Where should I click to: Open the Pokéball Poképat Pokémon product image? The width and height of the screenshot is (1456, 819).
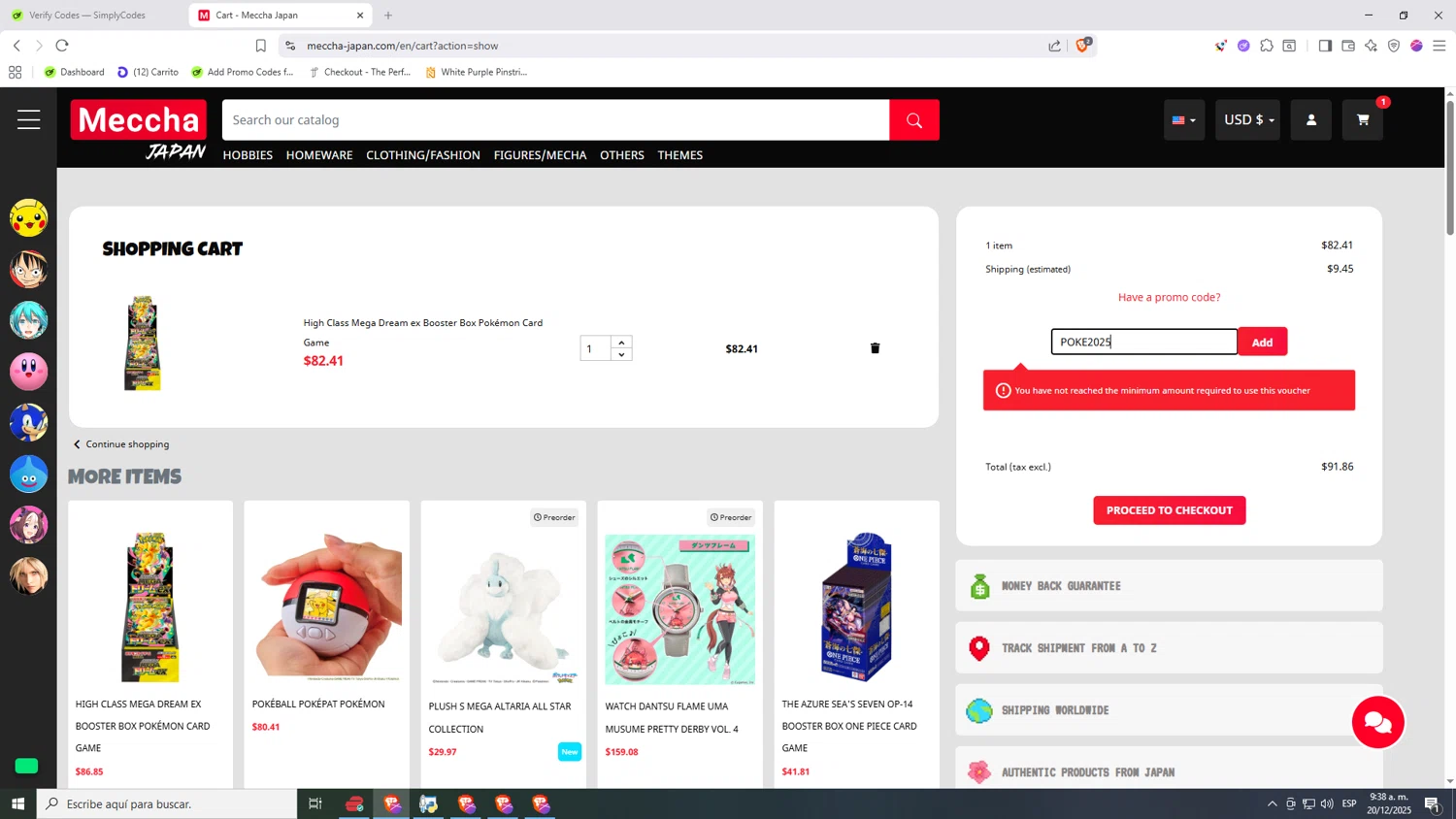pos(327,607)
